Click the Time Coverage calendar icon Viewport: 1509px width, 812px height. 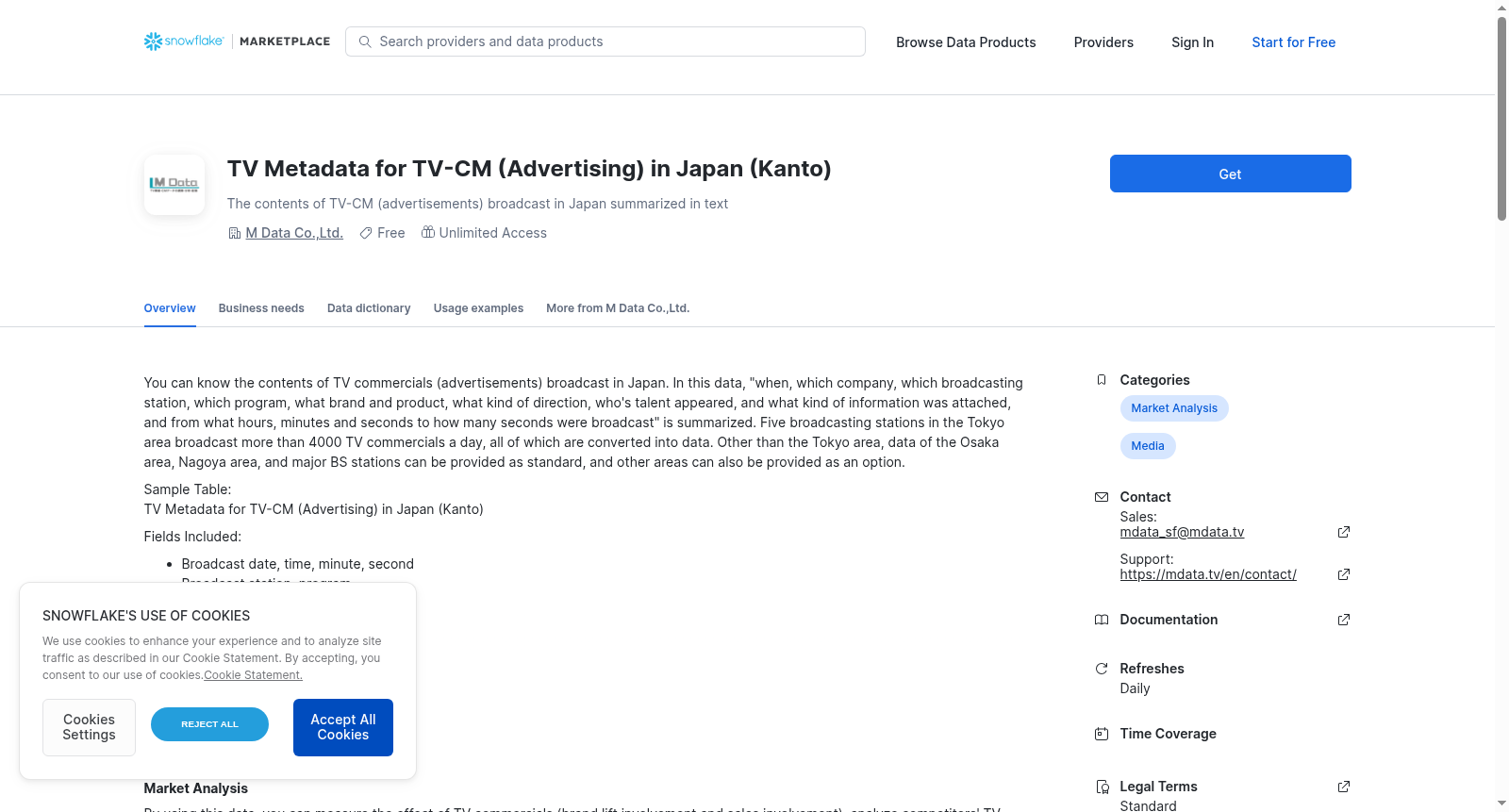click(x=1102, y=734)
